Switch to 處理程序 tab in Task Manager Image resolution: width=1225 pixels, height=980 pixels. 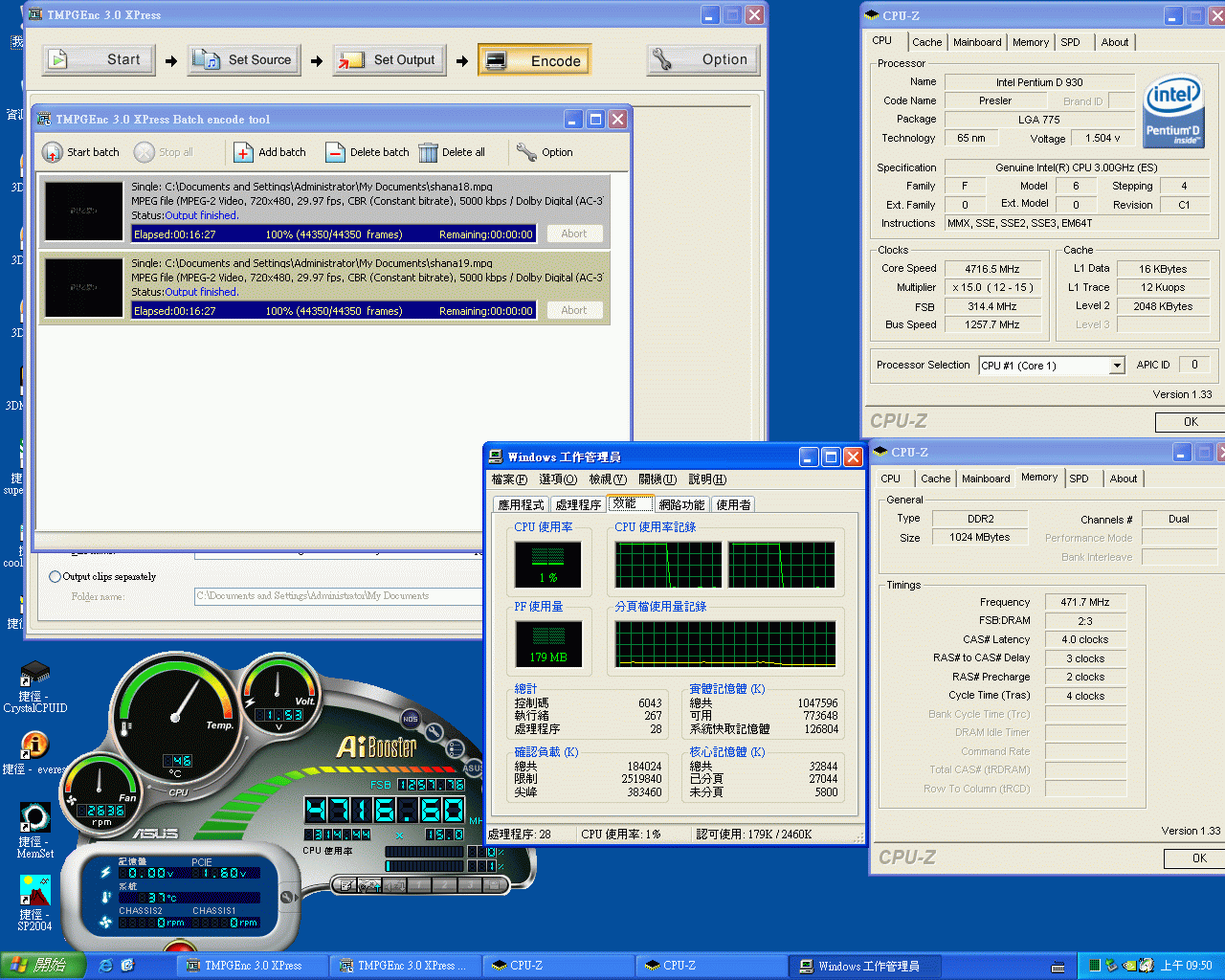click(x=578, y=504)
